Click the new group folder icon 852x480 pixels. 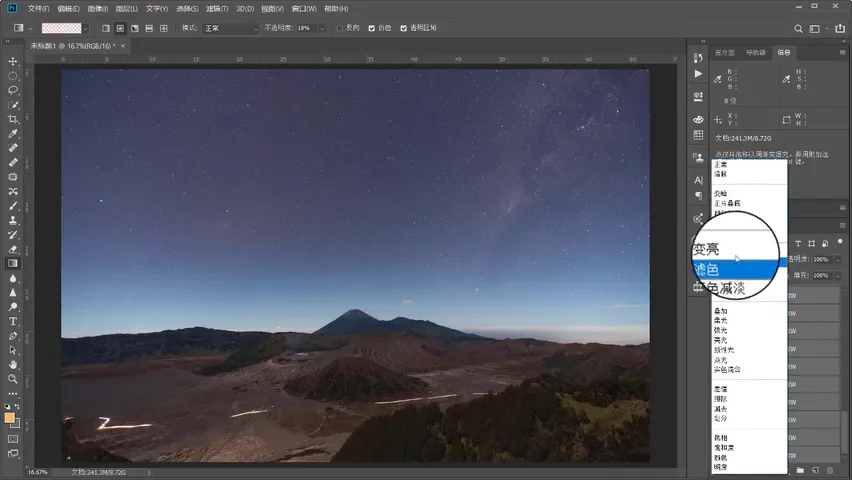[x=800, y=470]
